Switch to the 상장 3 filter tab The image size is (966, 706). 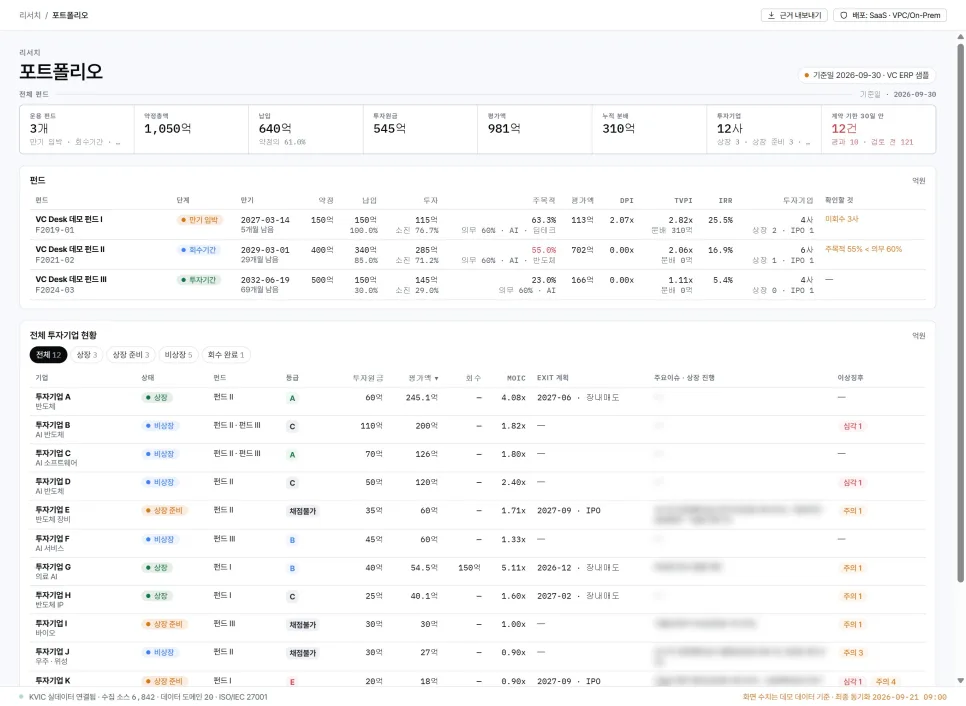click(x=87, y=355)
